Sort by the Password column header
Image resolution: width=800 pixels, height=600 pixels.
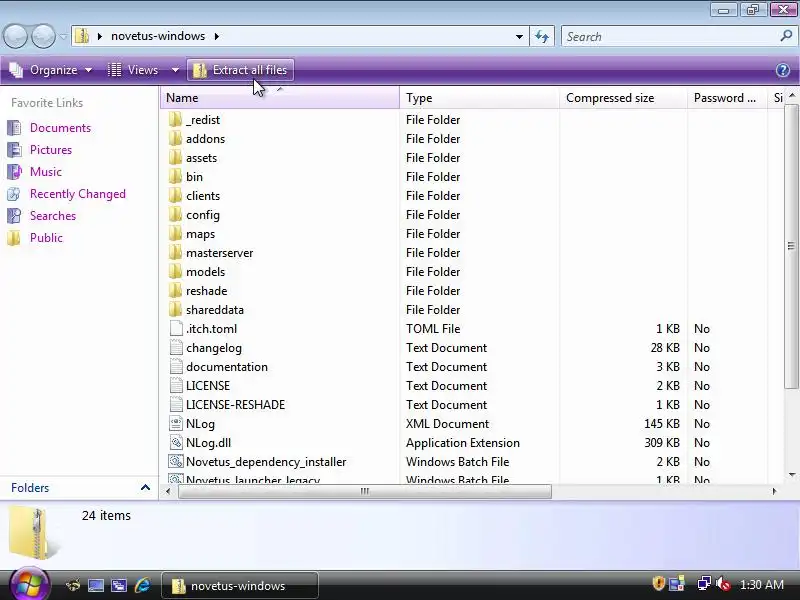pos(727,97)
